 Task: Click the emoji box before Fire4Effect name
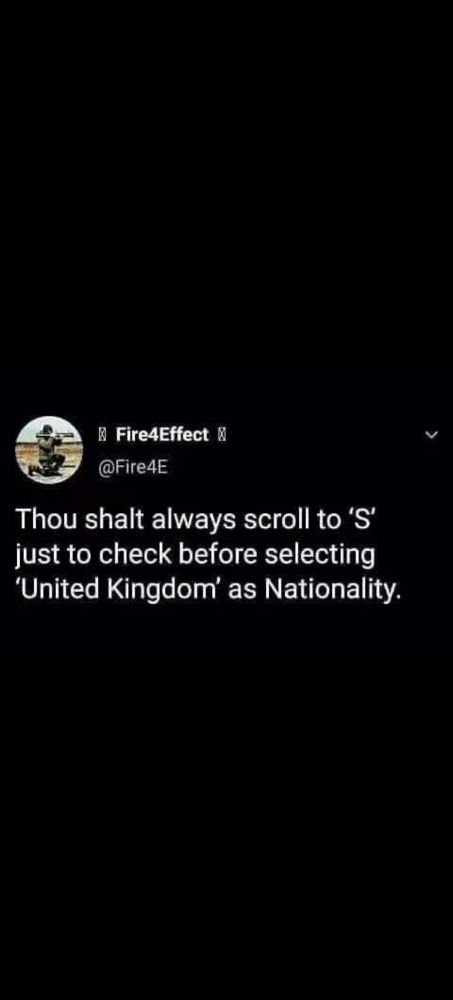tap(101, 436)
